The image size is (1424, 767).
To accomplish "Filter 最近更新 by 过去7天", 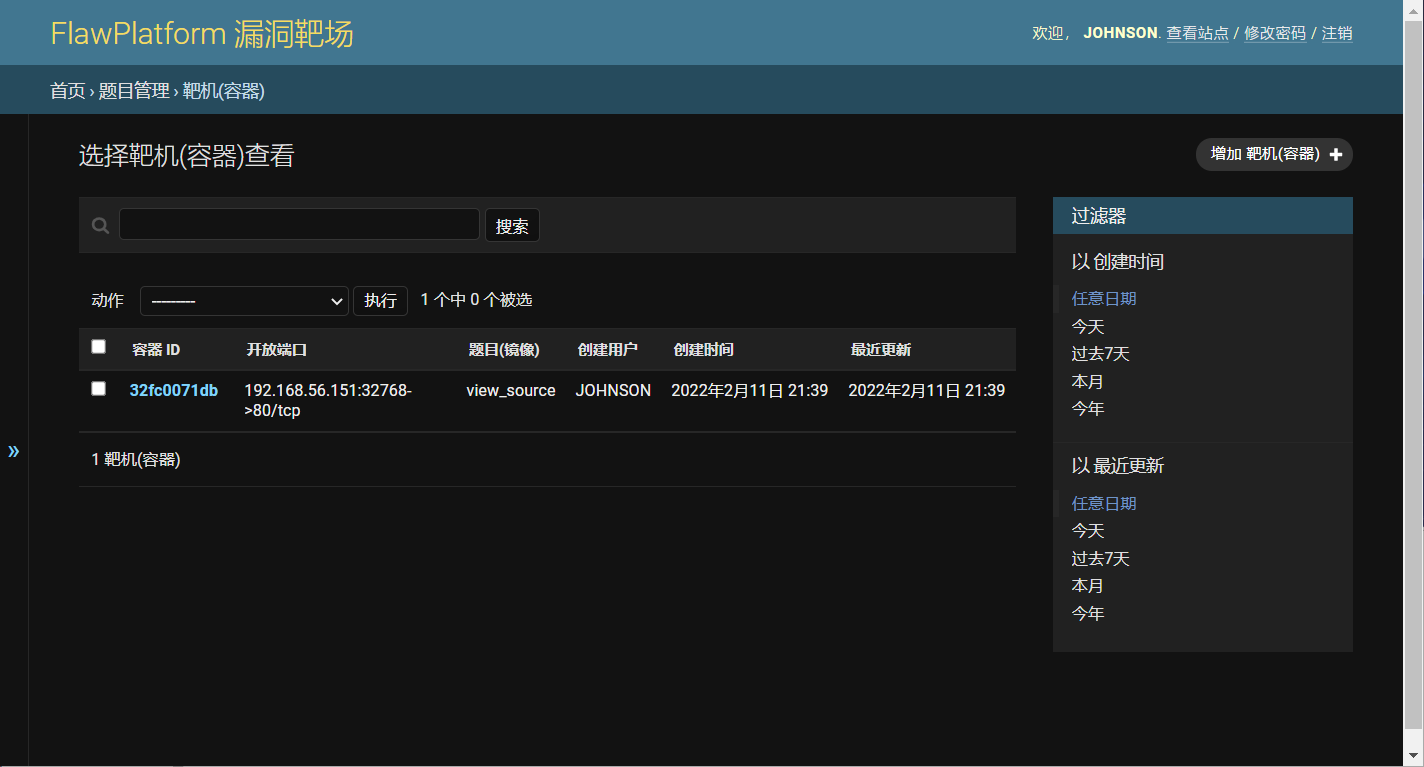I will point(1101,558).
